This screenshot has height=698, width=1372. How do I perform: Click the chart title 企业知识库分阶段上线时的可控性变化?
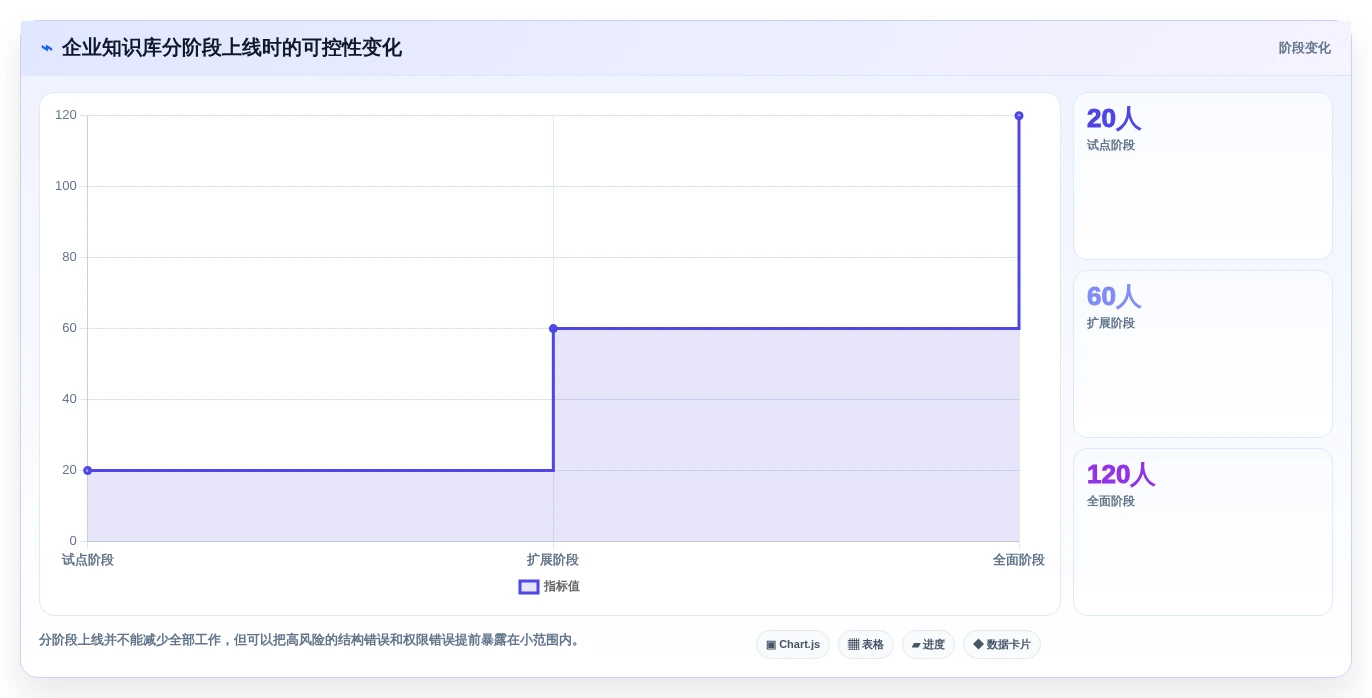232,48
